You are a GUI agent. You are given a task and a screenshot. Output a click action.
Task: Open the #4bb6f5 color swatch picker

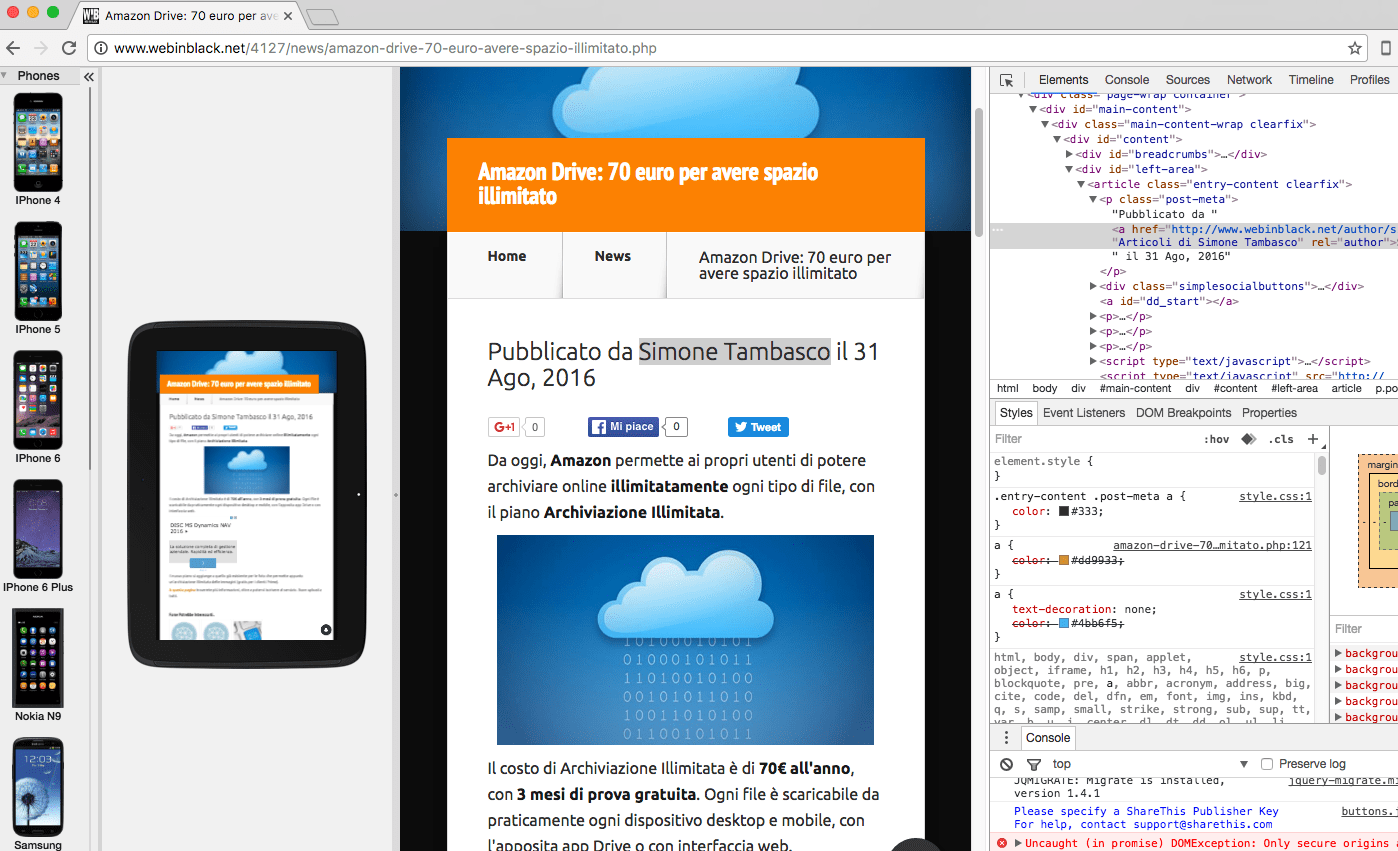point(1064,623)
